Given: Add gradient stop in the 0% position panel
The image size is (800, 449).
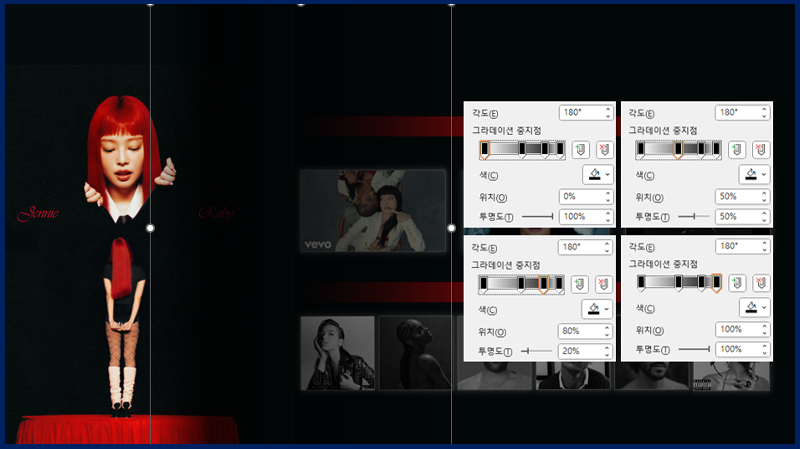Looking at the screenshot, I should point(580,149).
